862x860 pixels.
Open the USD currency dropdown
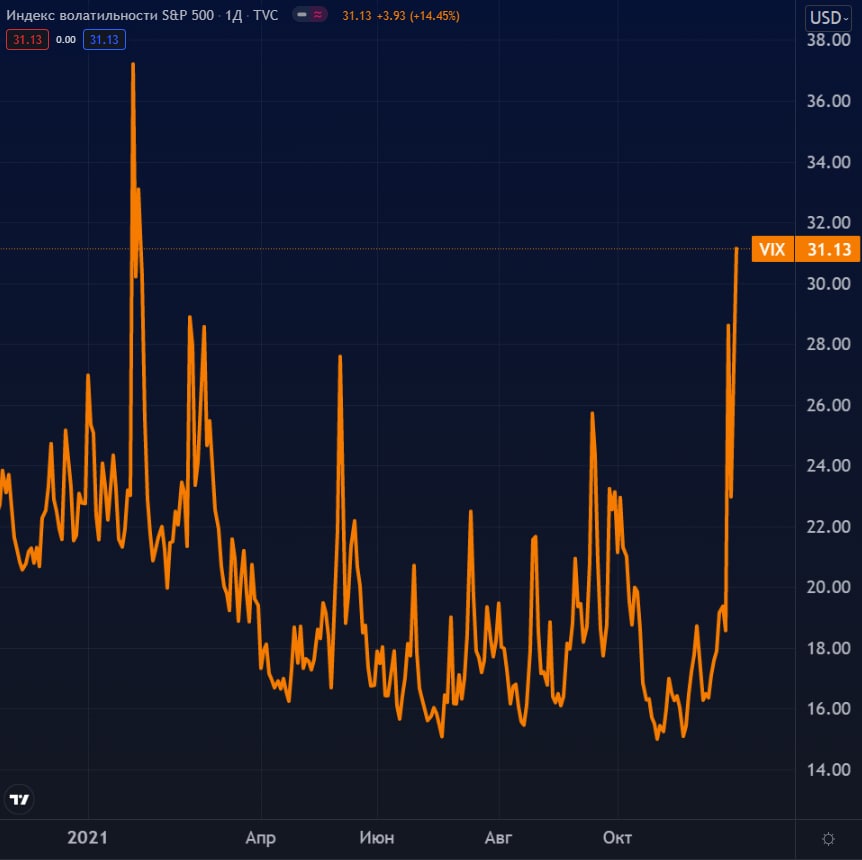tap(828, 18)
